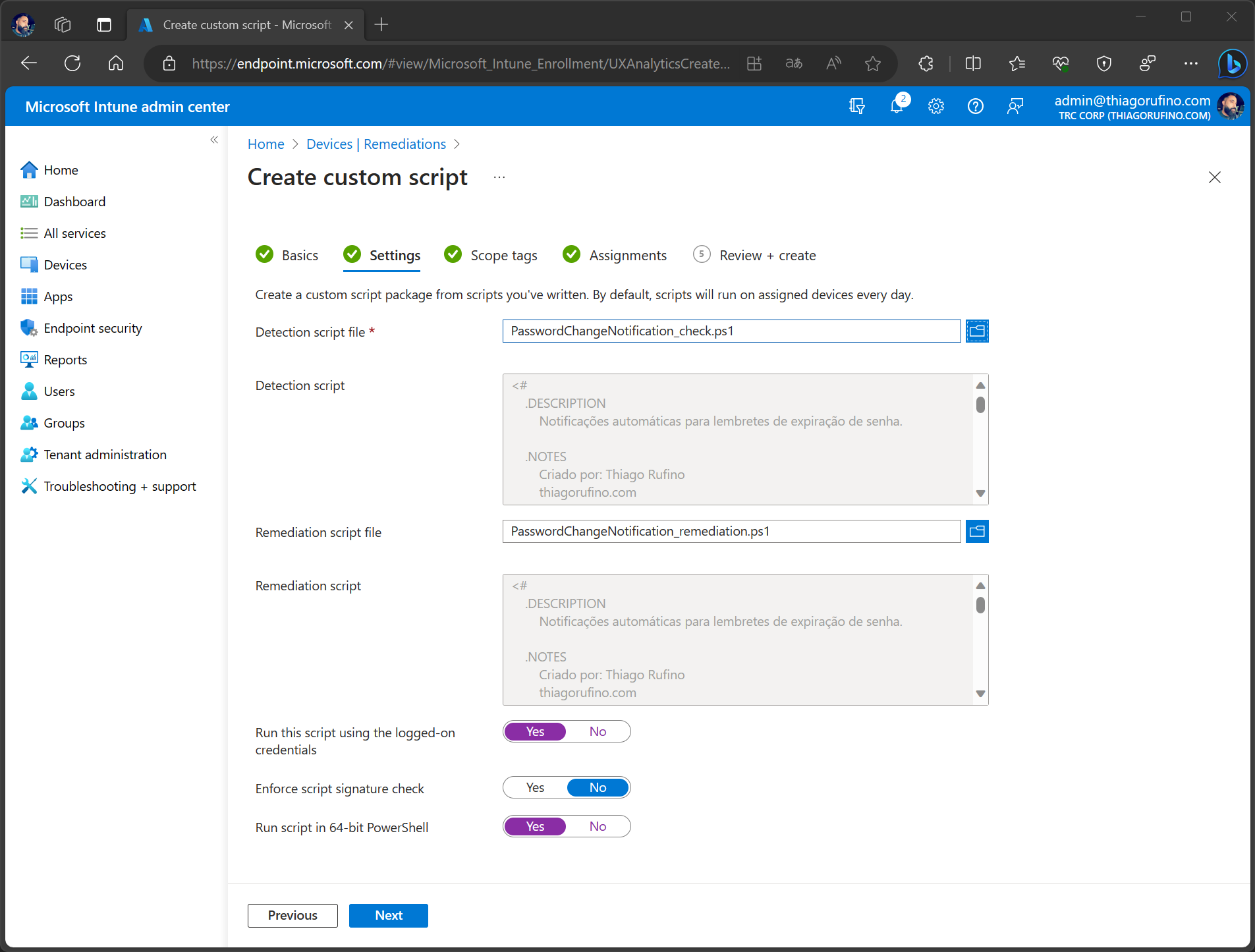Image resolution: width=1255 pixels, height=952 pixels.
Task: Click the Remediation script scrollbar up arrow
Action: (980, 586)
